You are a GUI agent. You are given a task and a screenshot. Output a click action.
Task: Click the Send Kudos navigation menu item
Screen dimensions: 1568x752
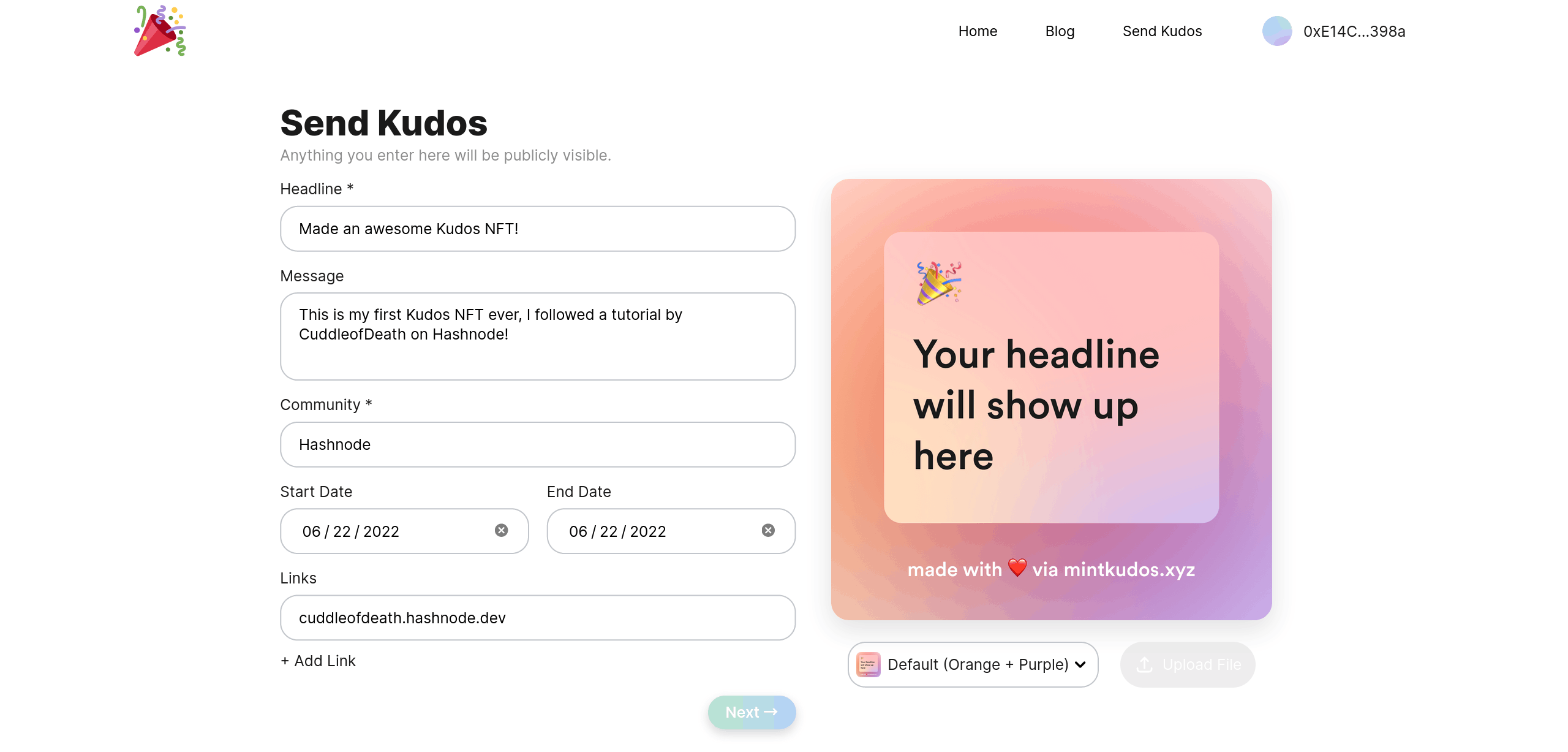coord(1162,31)
